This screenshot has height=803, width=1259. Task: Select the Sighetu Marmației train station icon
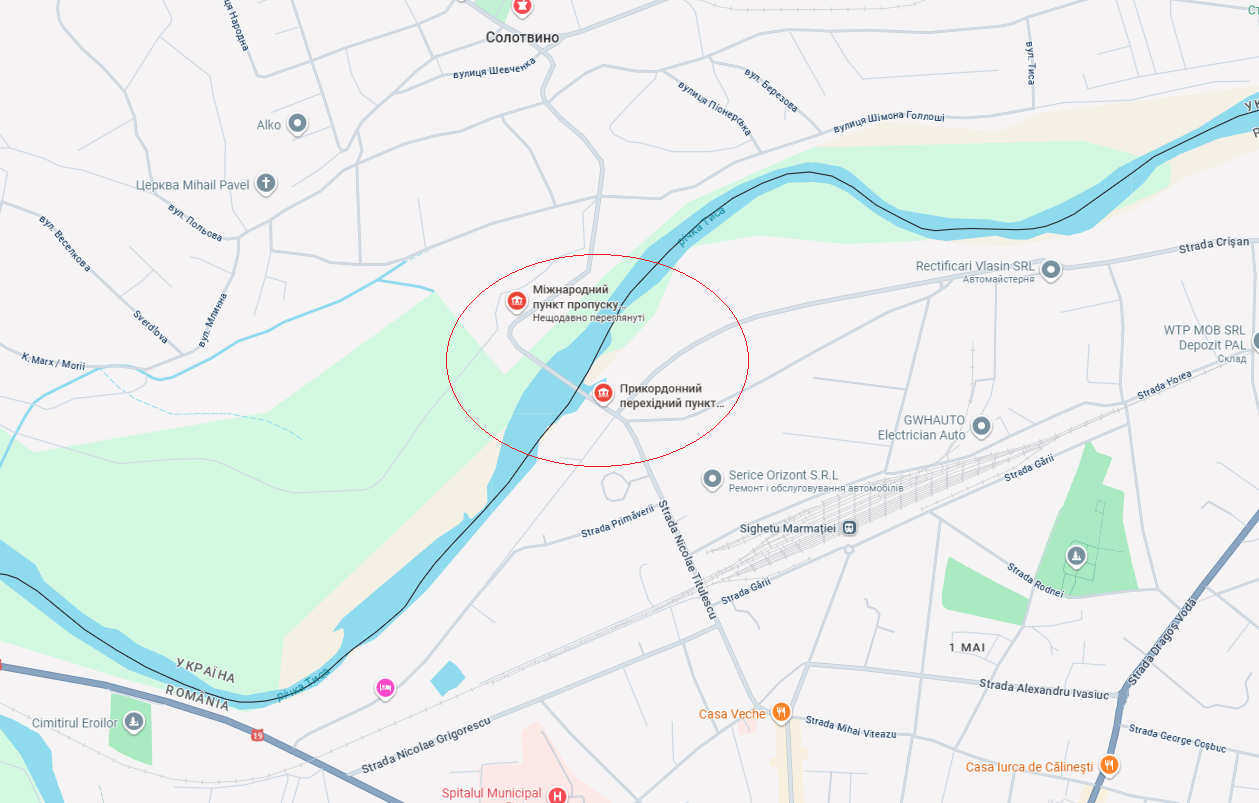click(x=849, y=527)
